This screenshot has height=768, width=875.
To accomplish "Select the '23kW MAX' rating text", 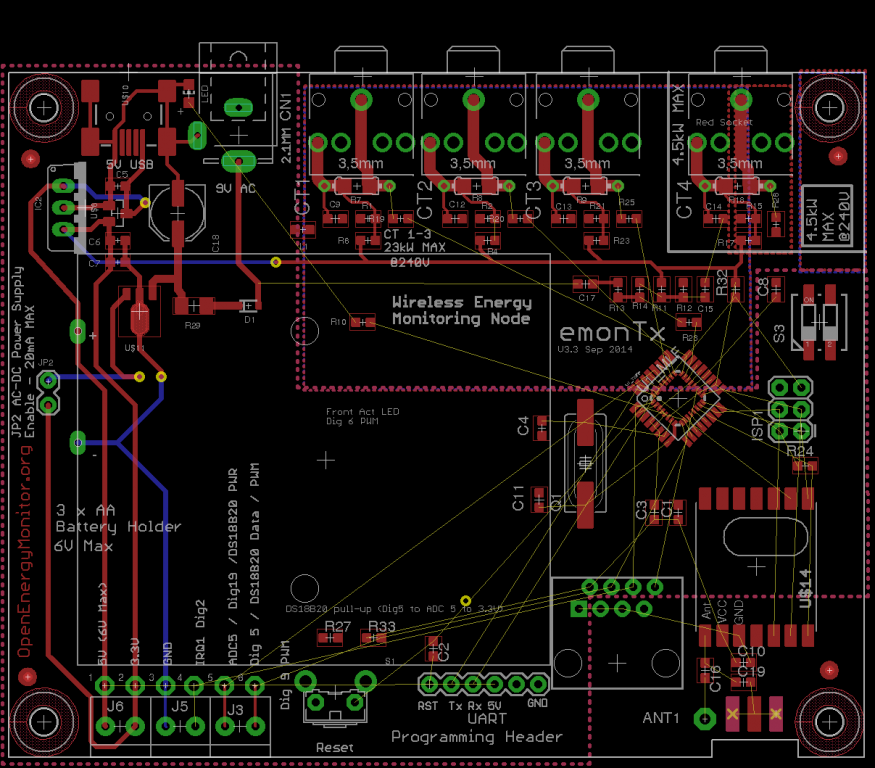I will 415,247.
